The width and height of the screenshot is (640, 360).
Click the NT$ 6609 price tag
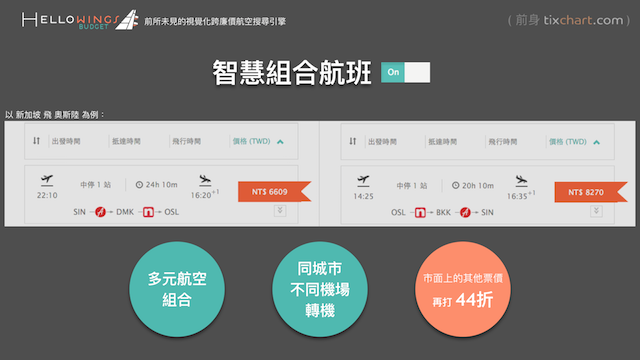pos(274,192)
